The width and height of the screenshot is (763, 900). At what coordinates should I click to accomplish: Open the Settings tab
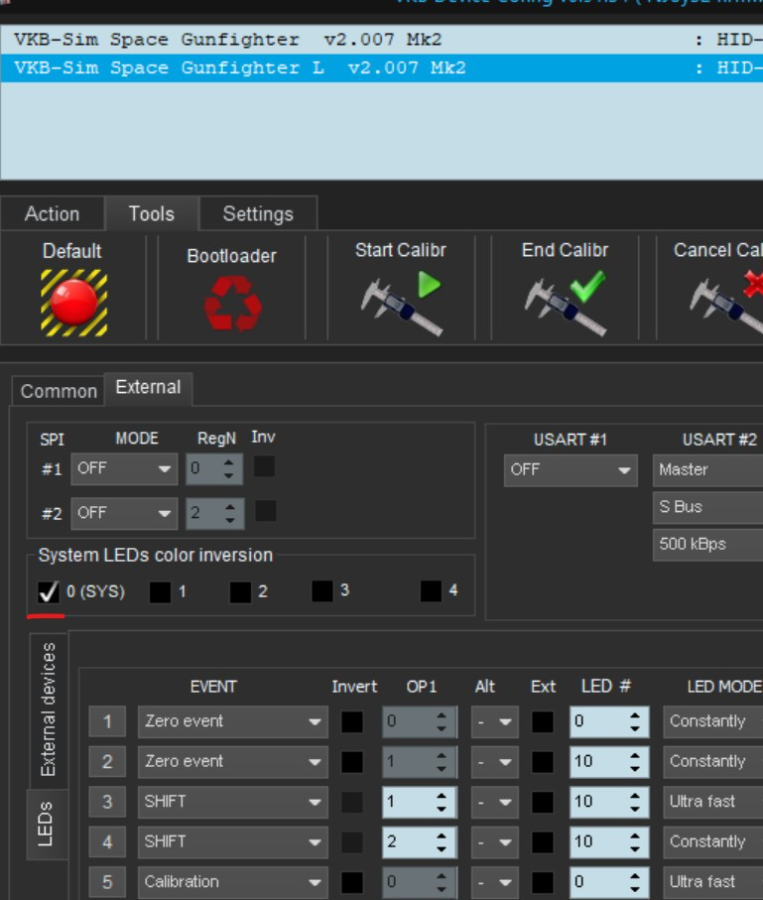point(258,214)
